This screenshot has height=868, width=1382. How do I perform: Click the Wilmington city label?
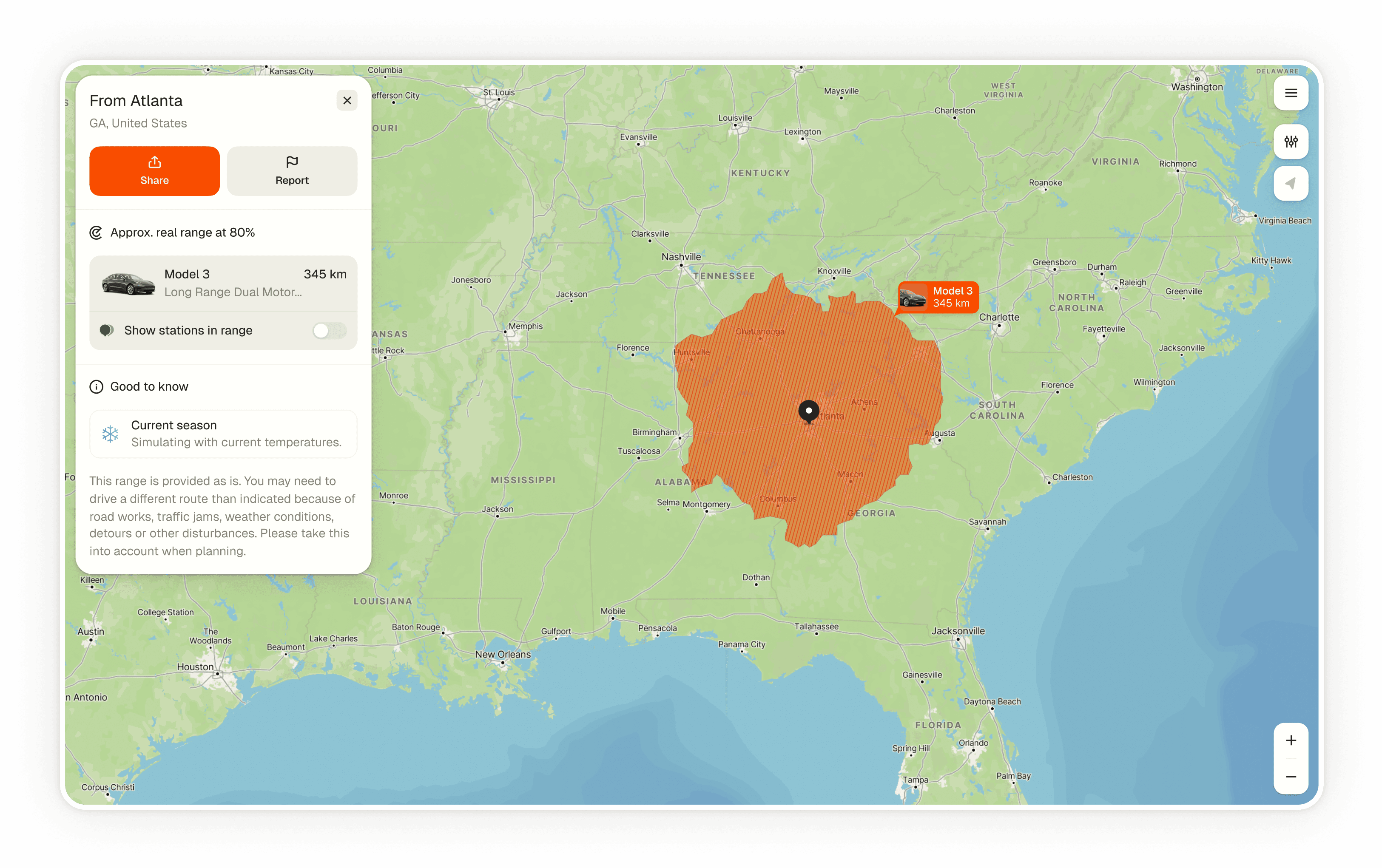coord(1154,383)
